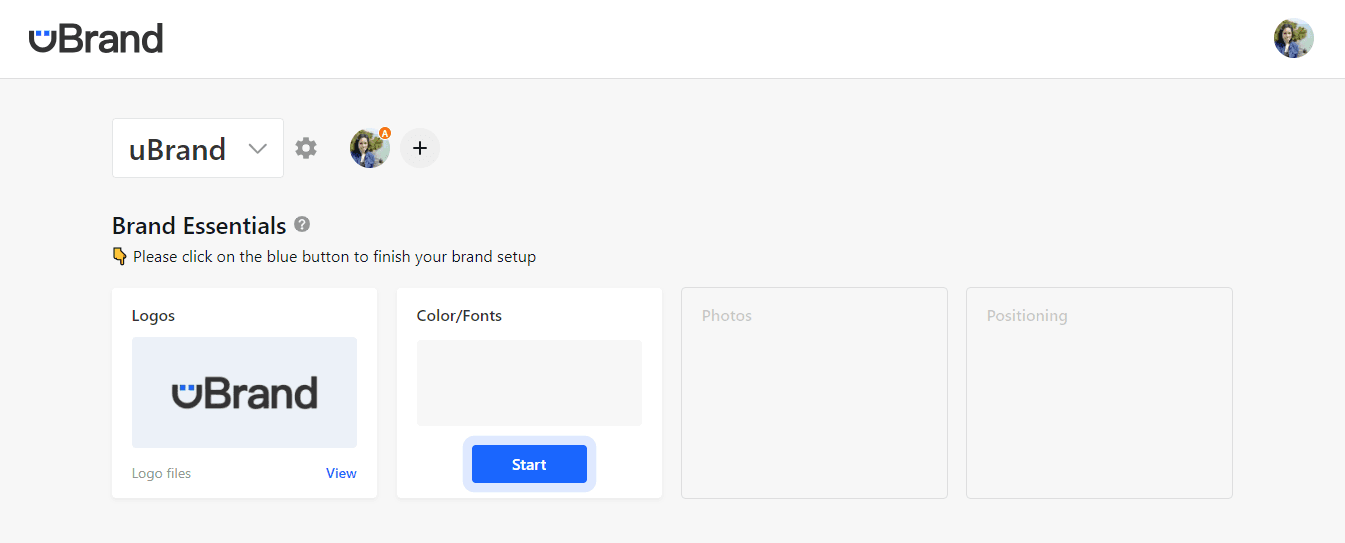Click the chevron arrow in brand selector
The height and width of the screenshot is (543, 1345).
[257, 149]
